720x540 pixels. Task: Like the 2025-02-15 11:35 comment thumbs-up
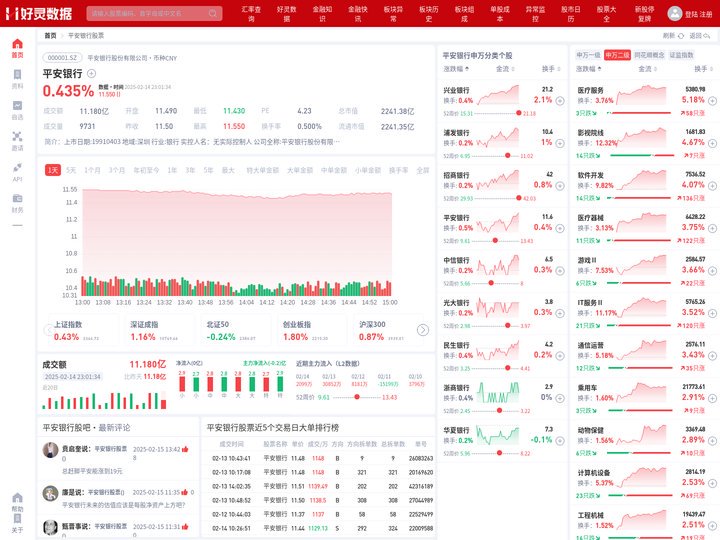coord(185,492)
